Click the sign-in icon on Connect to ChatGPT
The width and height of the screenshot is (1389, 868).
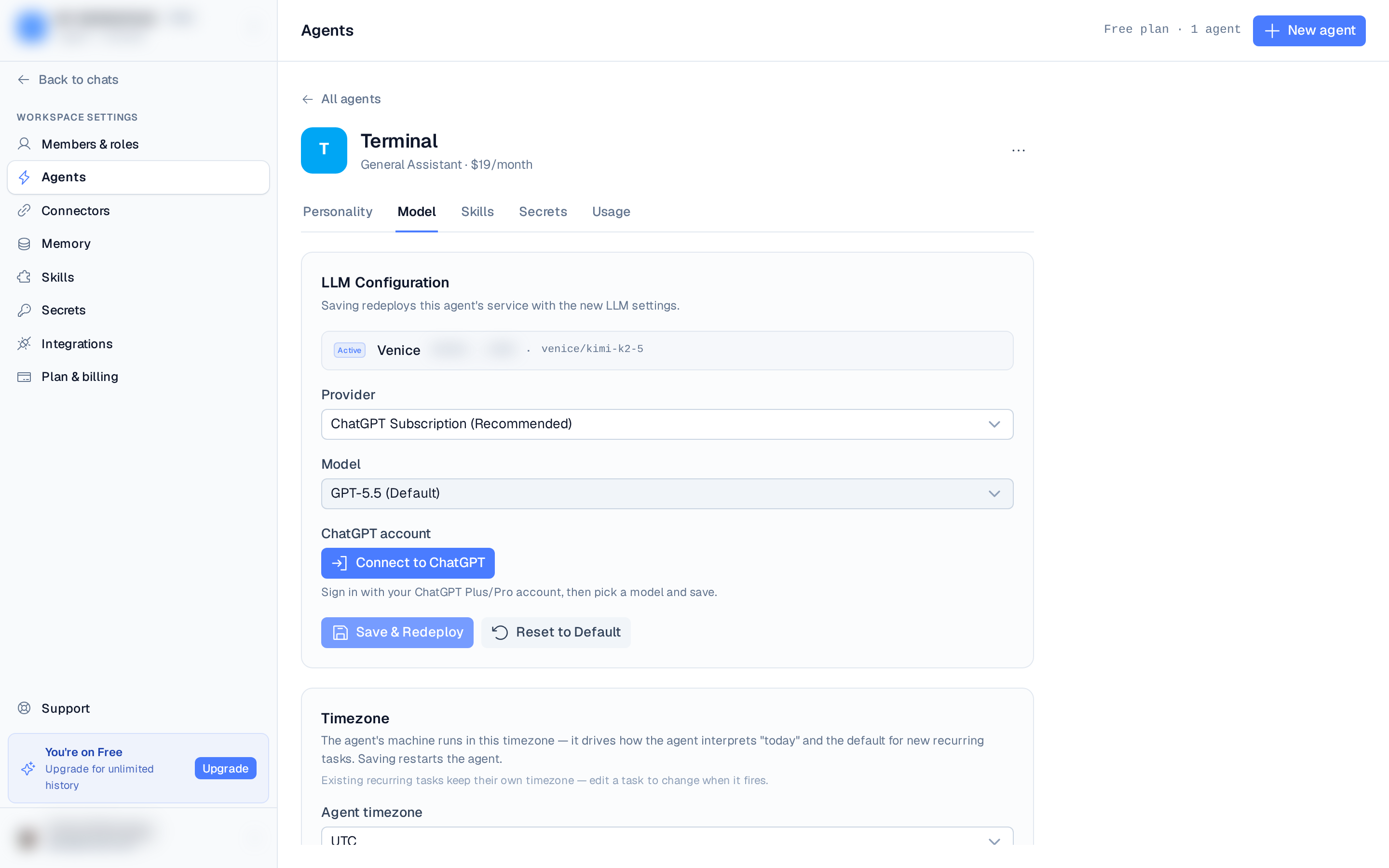pos(339,563)
